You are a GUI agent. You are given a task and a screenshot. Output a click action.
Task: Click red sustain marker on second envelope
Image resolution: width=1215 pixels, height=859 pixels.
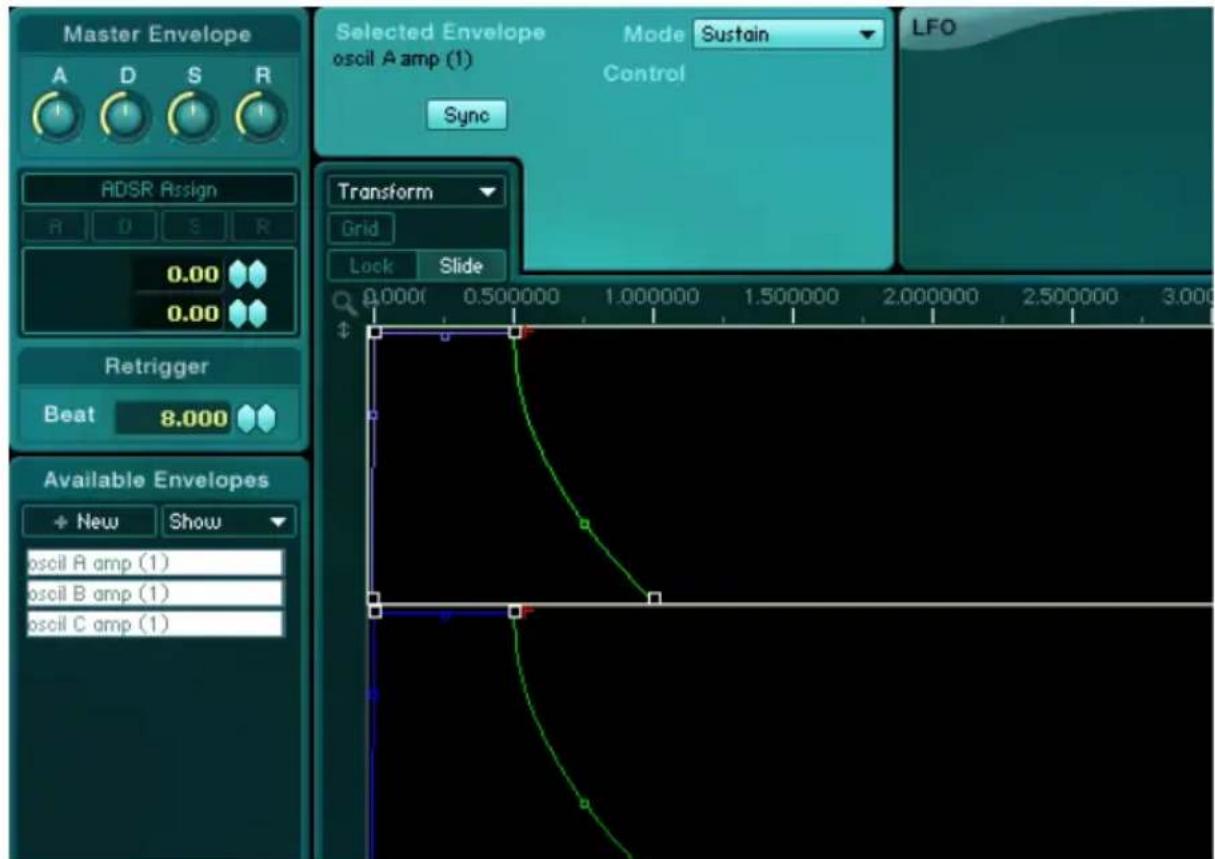527,609
